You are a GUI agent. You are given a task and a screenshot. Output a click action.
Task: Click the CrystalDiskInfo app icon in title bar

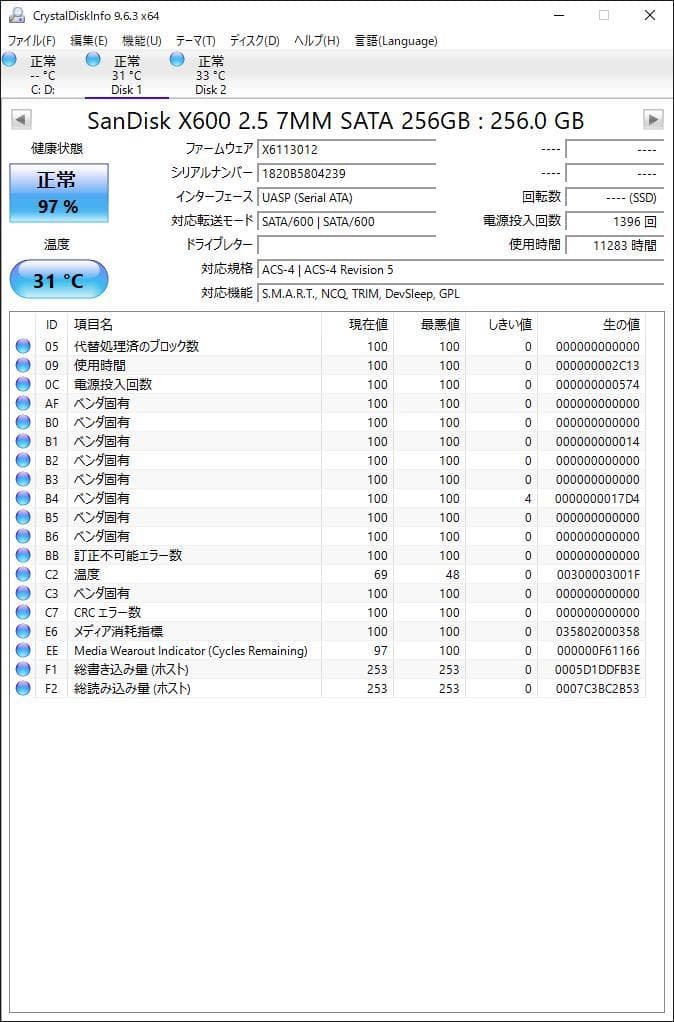click(16, 15)
